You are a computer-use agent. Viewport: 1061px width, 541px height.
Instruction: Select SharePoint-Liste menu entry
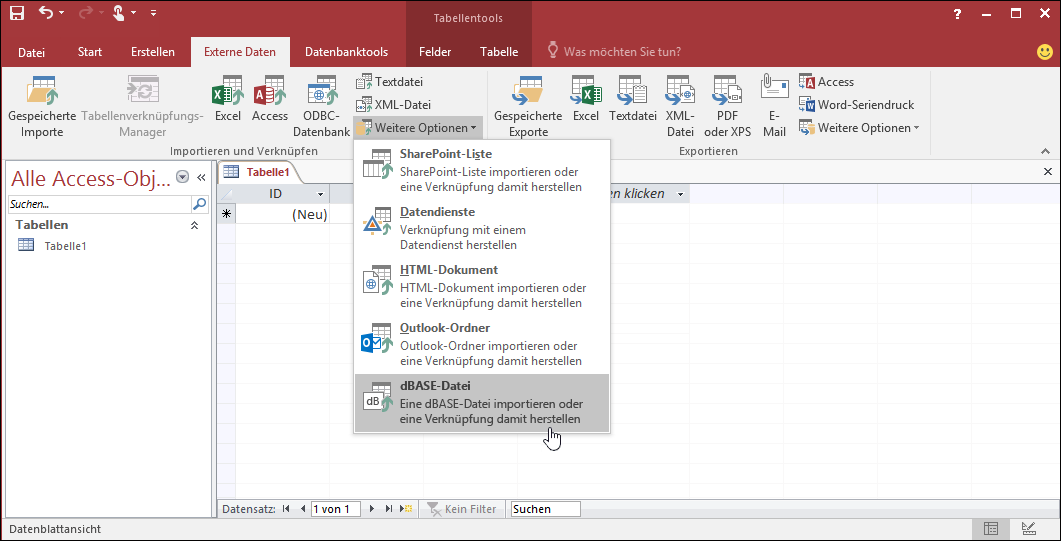481,171
